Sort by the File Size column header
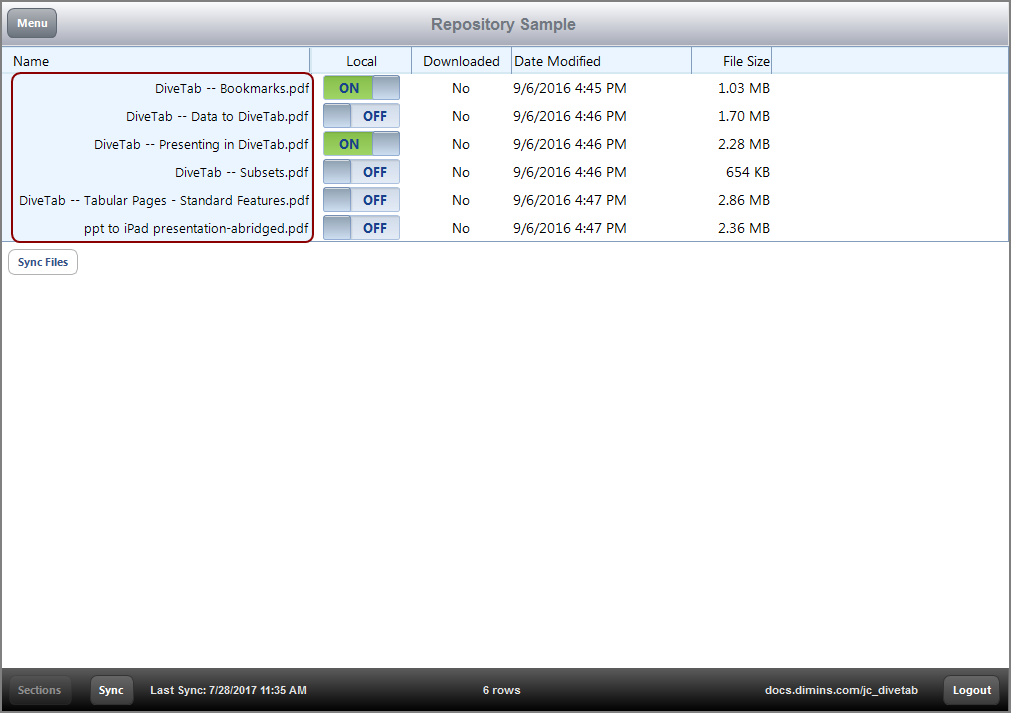Screen dimensions: 1011x713 (732, 61)
